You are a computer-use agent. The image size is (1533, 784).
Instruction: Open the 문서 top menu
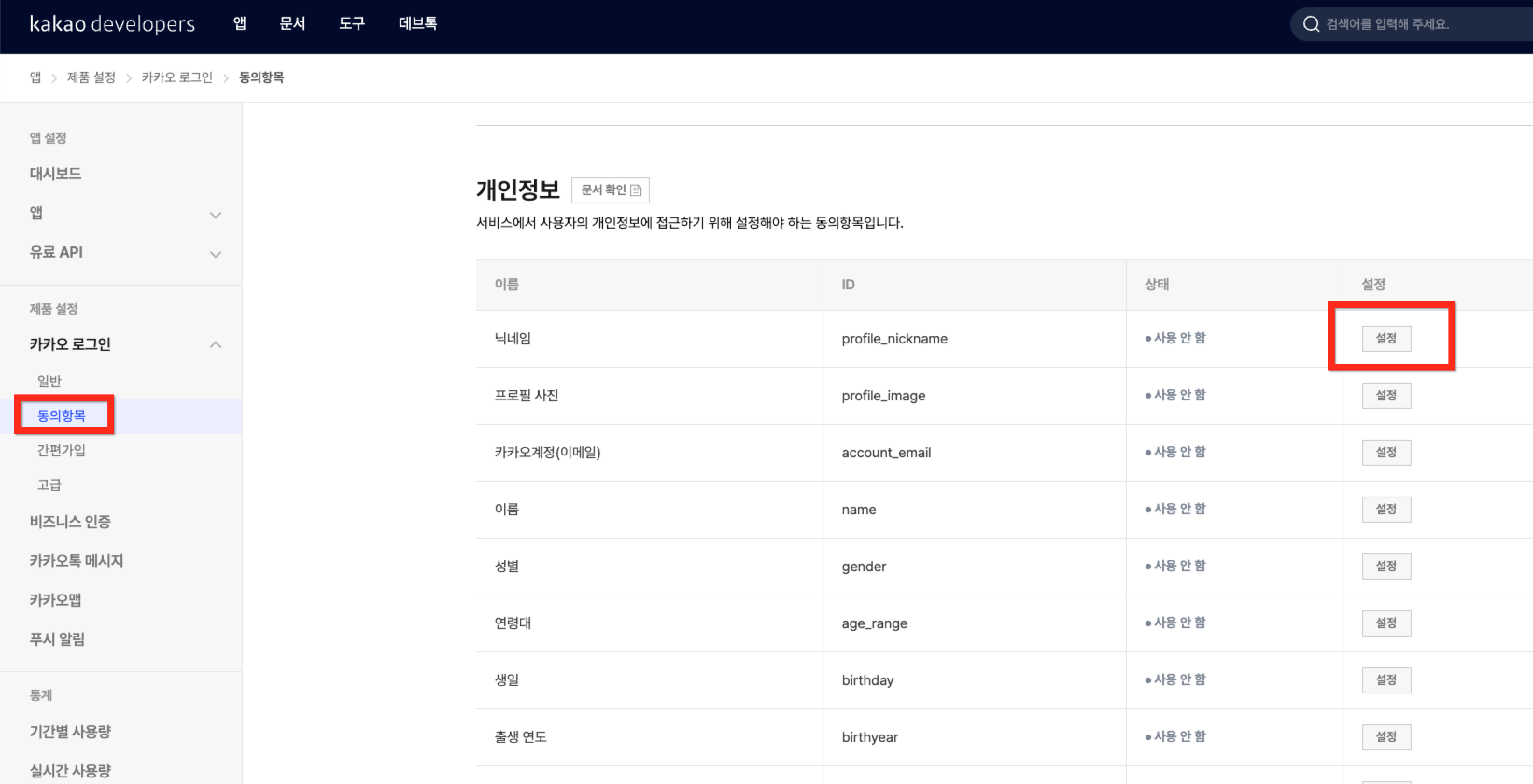pyautogui.click(x=292, y=24)
